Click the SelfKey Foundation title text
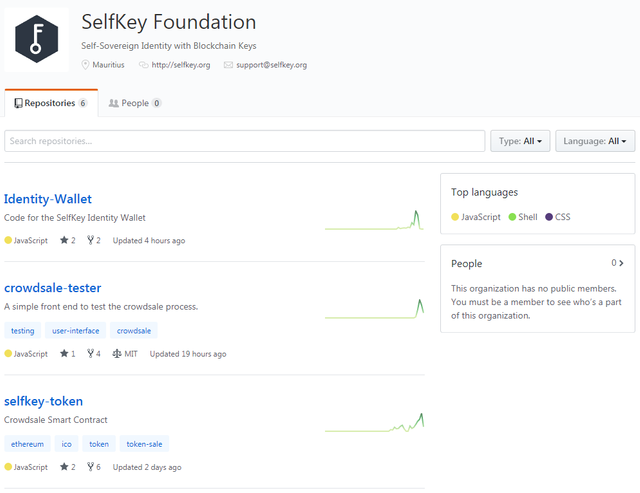 pyautogui.click(x=169, y=22)
